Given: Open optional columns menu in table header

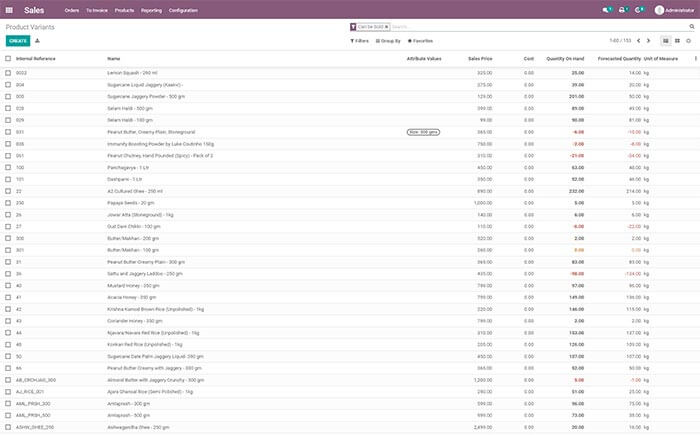Looking at the screenshot, I should (696, 59).
